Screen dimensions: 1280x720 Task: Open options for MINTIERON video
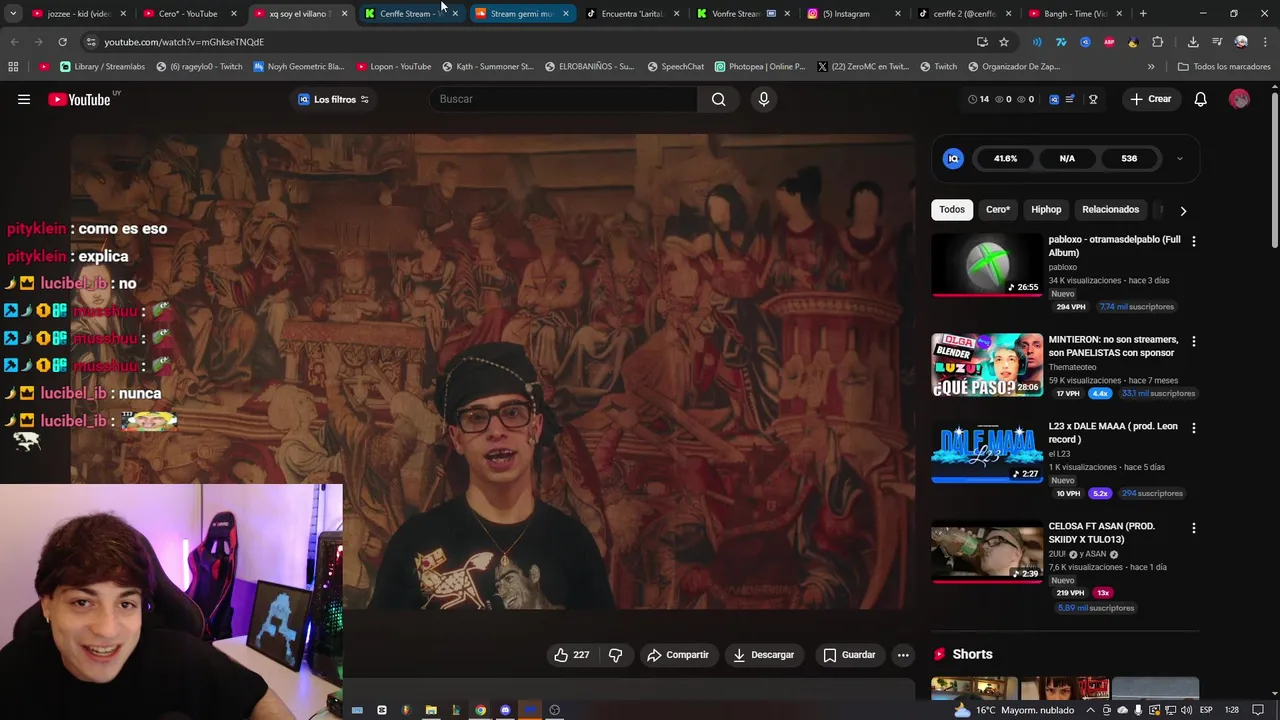(1193, 341)
